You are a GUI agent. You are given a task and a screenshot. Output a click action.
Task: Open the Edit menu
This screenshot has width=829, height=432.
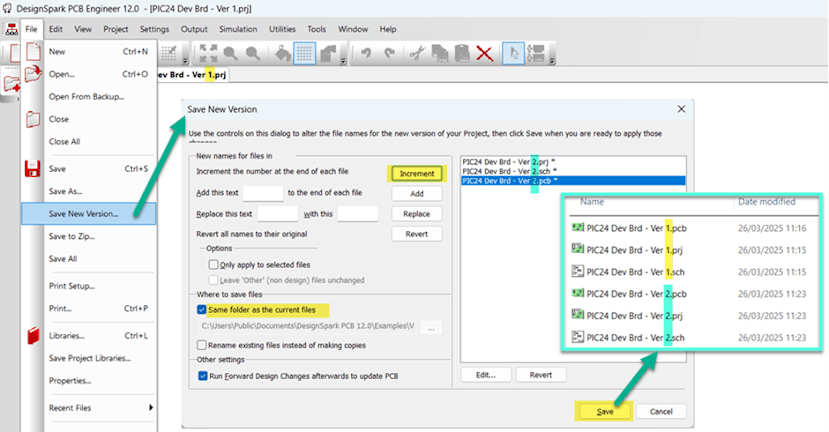point(56,29)
